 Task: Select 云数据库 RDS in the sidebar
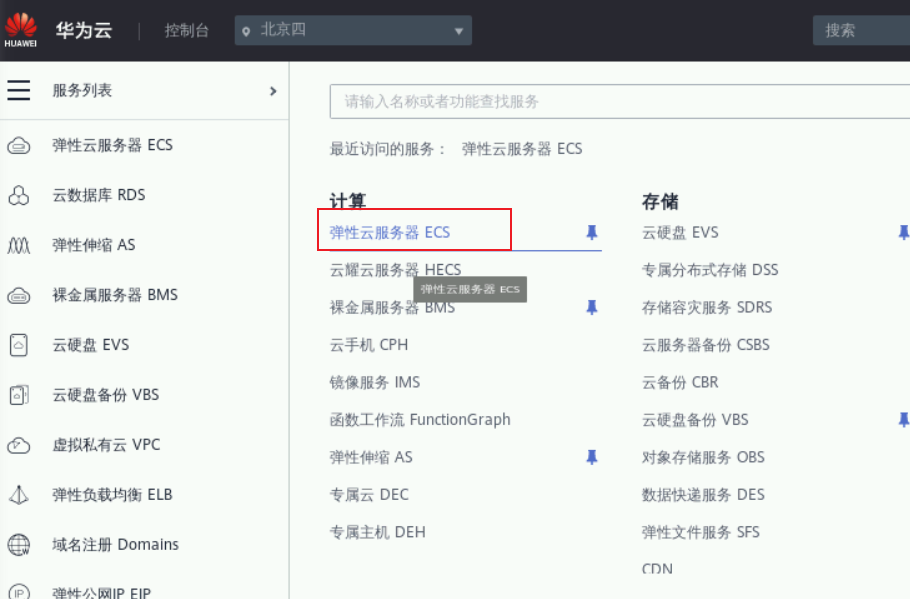tap(99, 195)
